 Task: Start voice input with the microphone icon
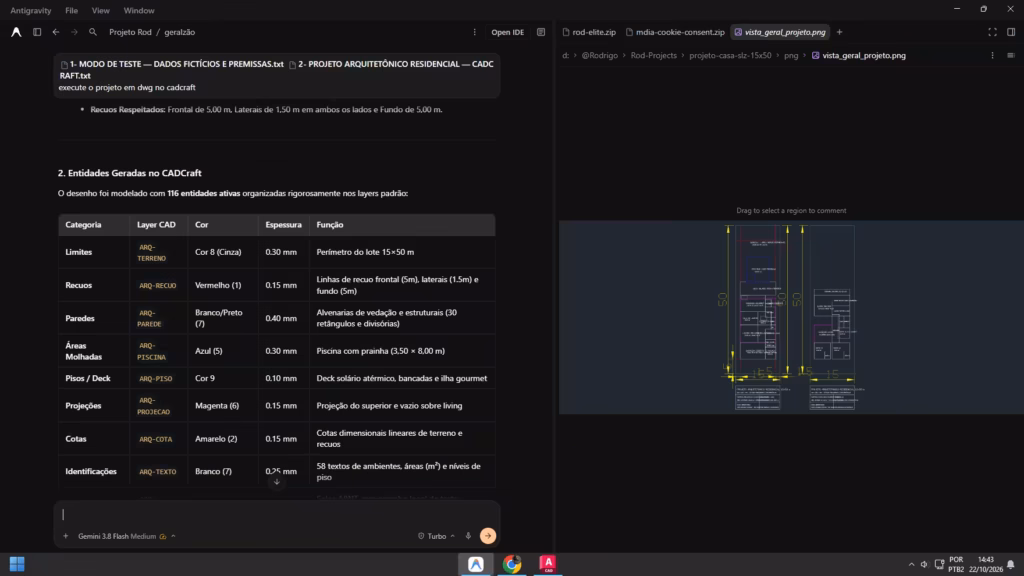(x=468, y=536)
